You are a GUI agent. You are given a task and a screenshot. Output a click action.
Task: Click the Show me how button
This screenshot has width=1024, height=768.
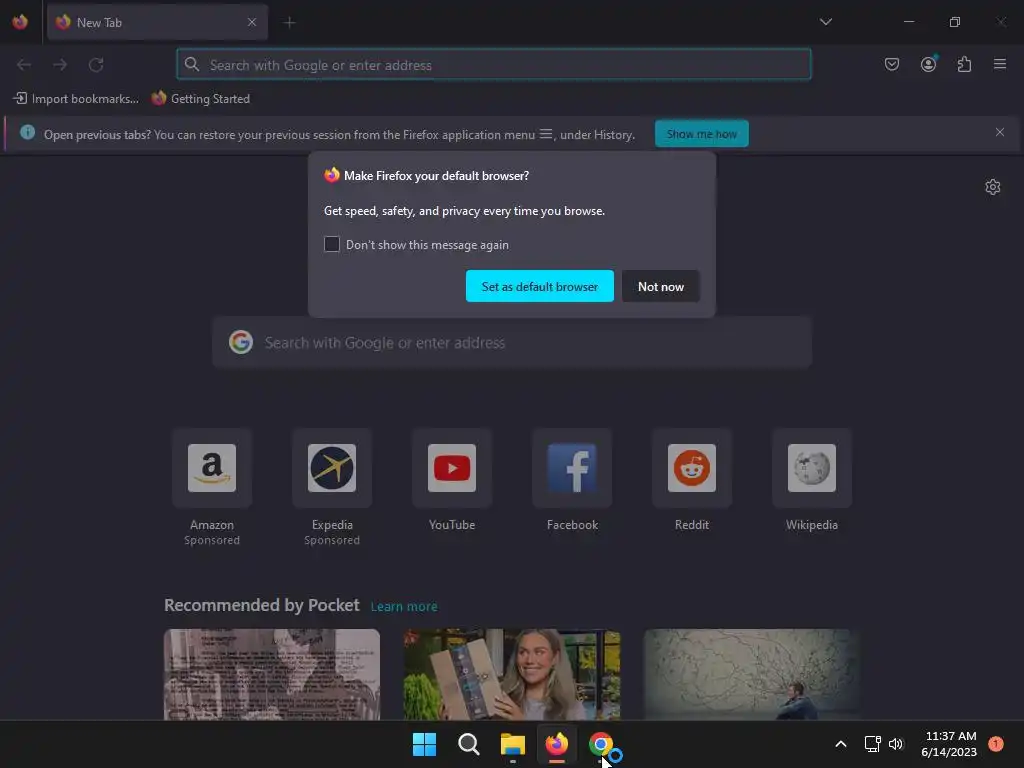pos(701,134)
